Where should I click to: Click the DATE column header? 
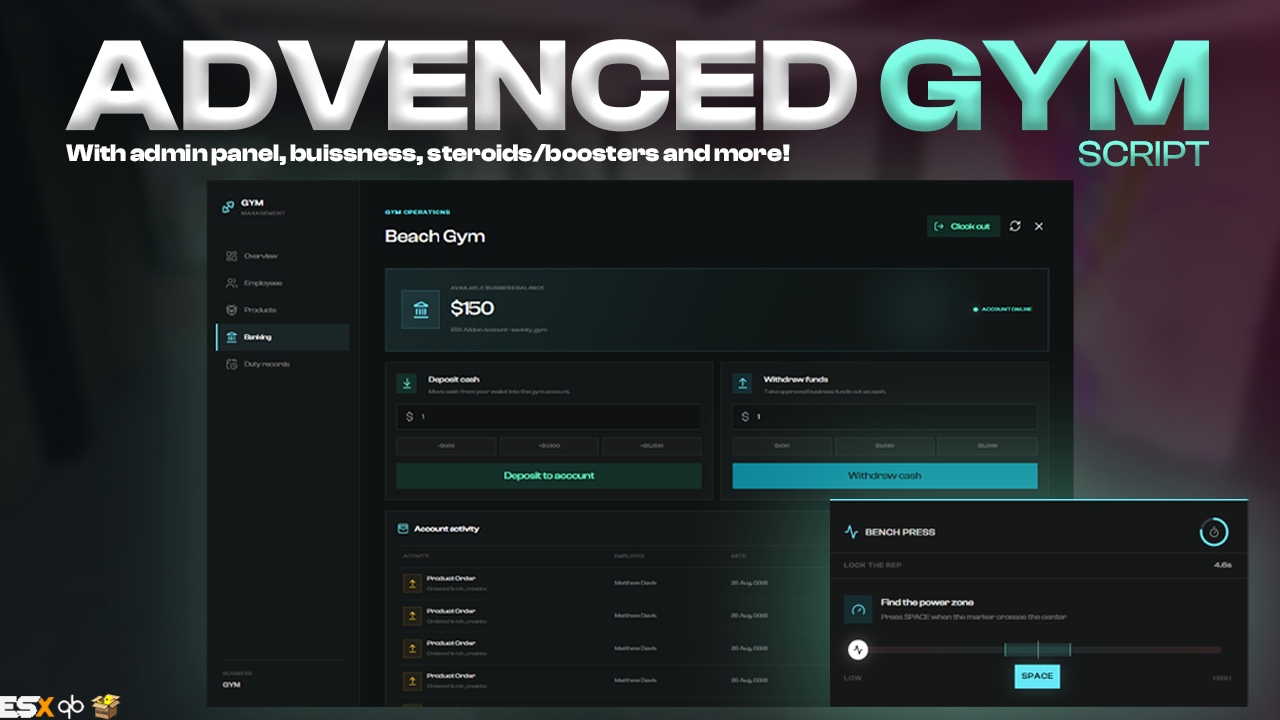[x=738, y=555]
